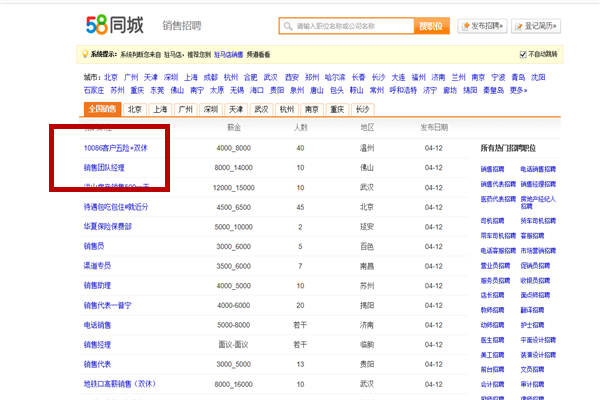
Task: Open the 渠道专员 job posting
Action: (x=97, y=266)
